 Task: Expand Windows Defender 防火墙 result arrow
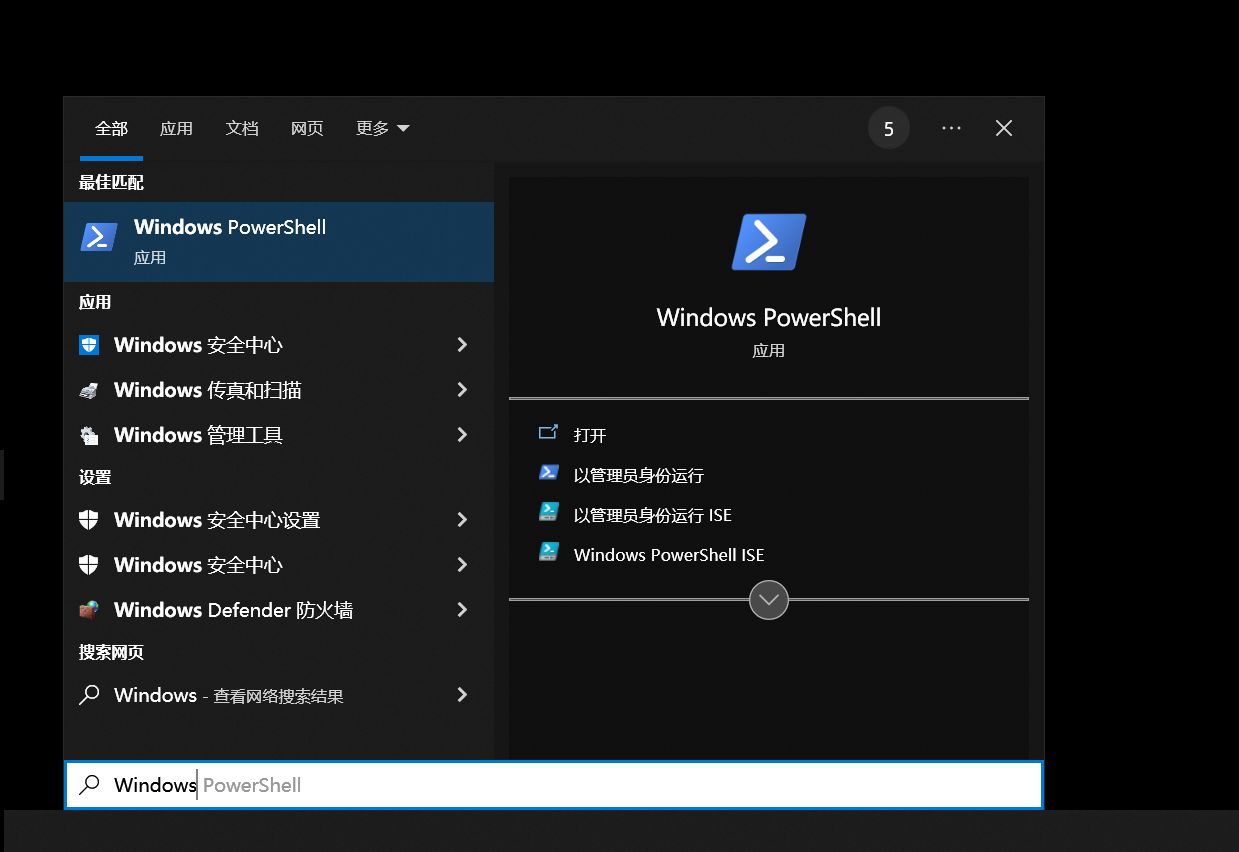[462, 610]
